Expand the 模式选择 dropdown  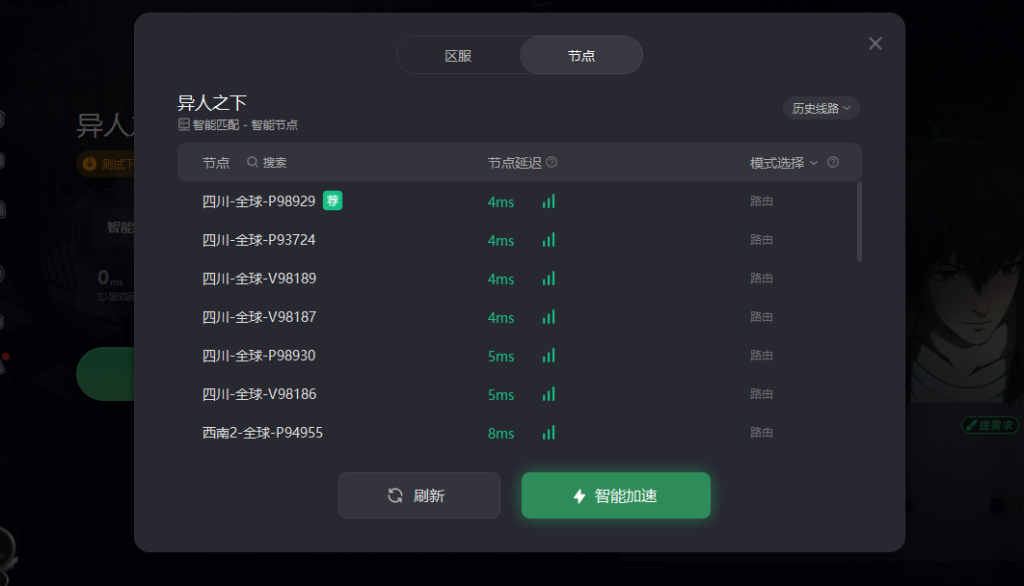click(784, 163)
